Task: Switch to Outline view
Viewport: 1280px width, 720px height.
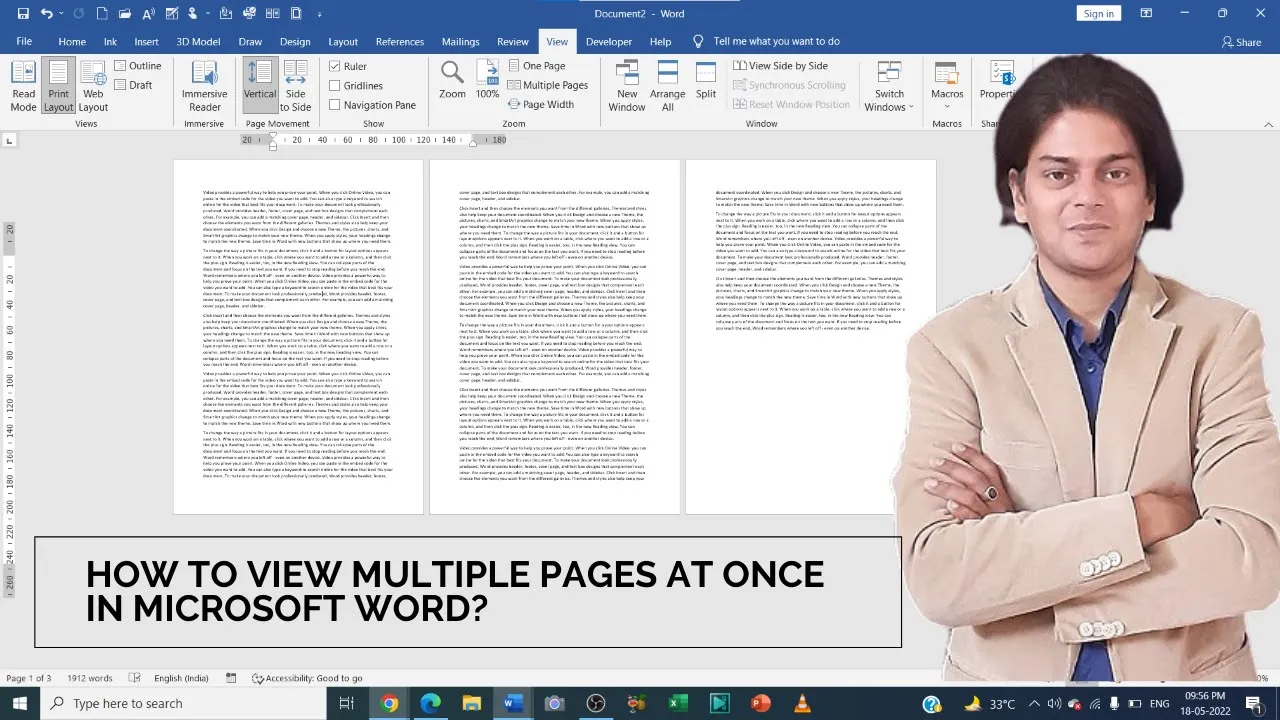Action: click(x=137, y=66)
